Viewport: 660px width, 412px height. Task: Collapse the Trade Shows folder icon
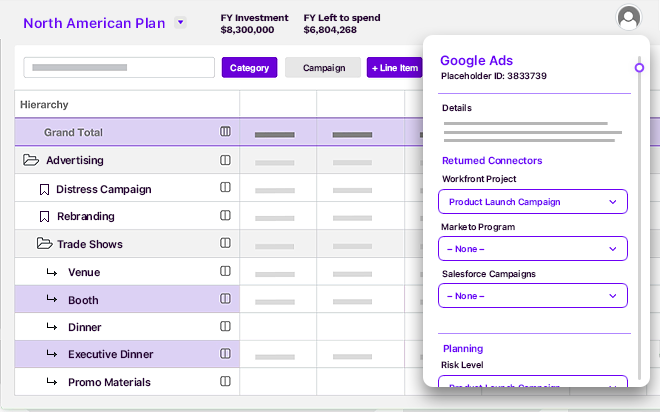pyautogui.click(x=44, y=243)
